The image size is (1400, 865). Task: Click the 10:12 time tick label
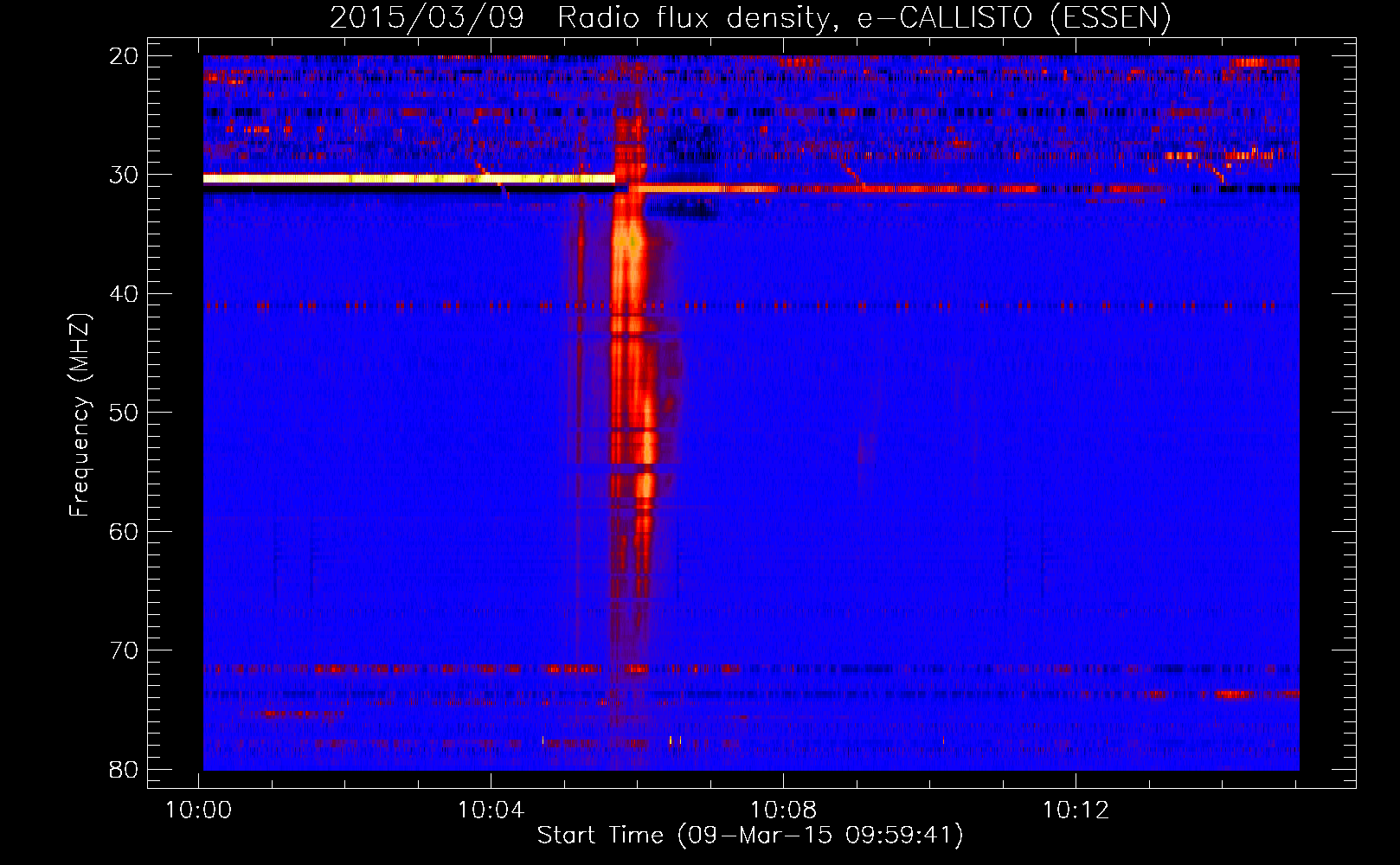1076,811
